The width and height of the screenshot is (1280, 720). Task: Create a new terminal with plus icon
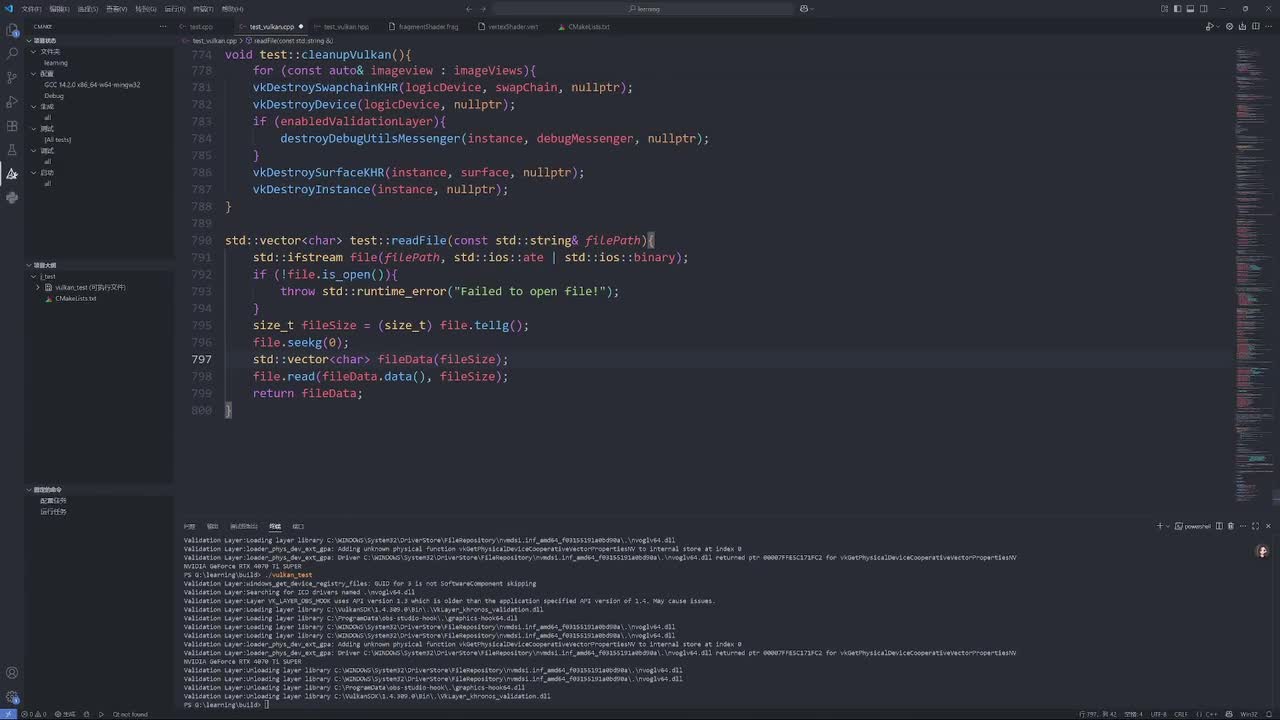(1160, 526)
